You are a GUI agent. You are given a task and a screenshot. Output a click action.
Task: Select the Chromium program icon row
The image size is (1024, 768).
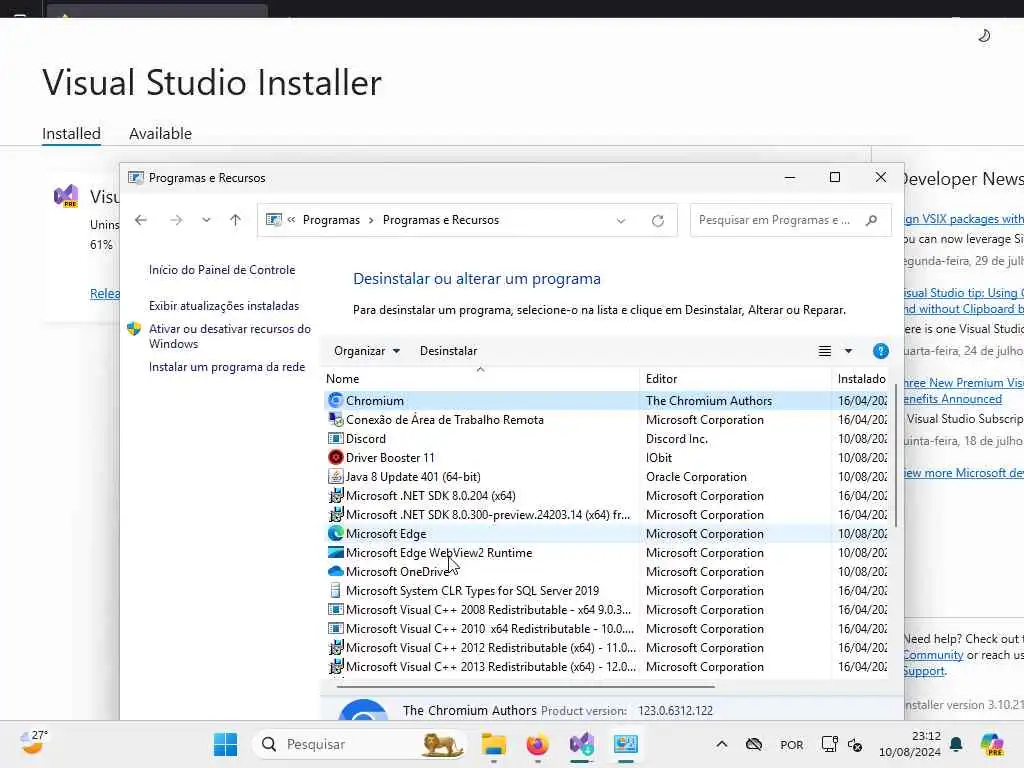(336, 400)
